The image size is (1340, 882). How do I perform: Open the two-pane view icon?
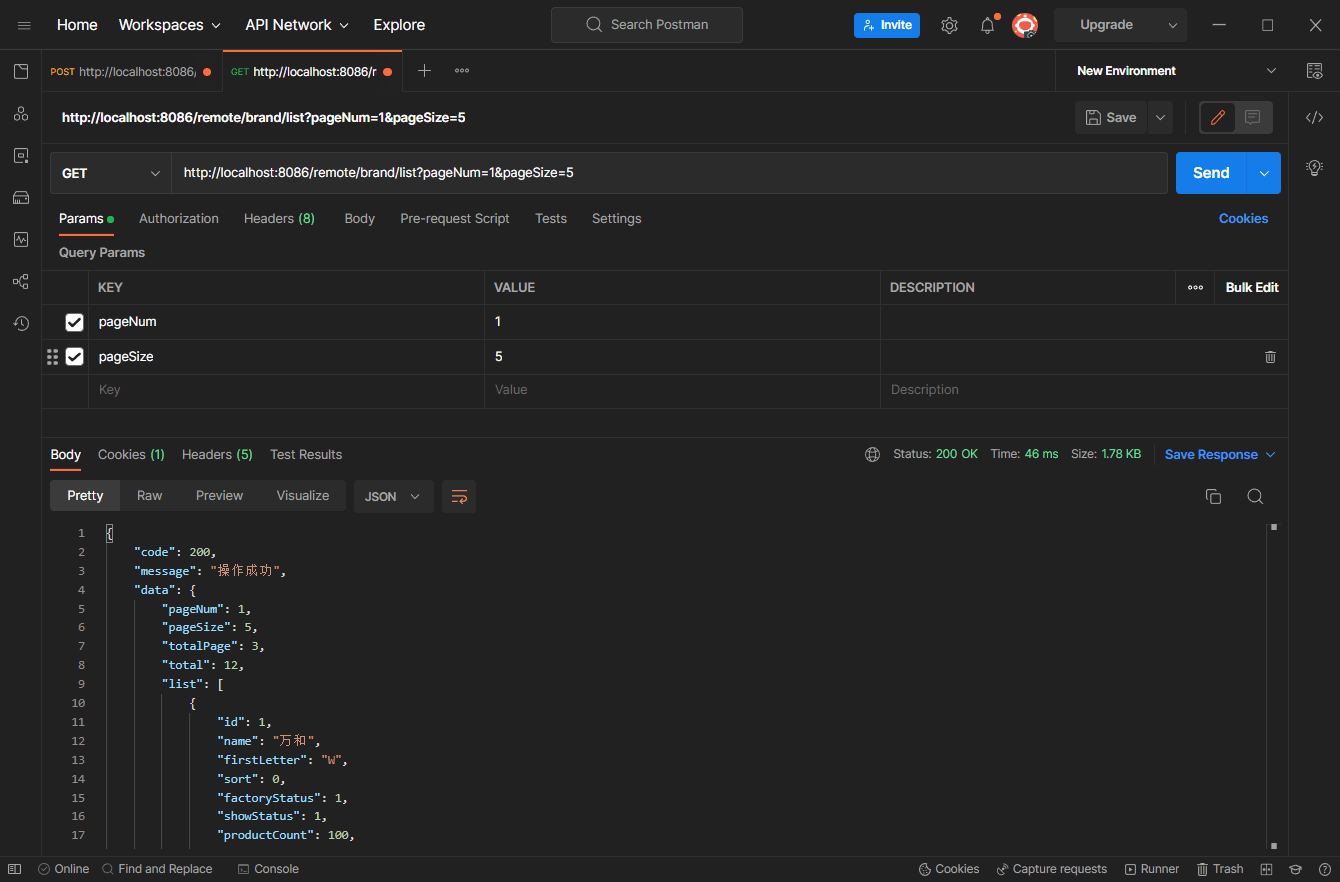(x=1267, y=869)
